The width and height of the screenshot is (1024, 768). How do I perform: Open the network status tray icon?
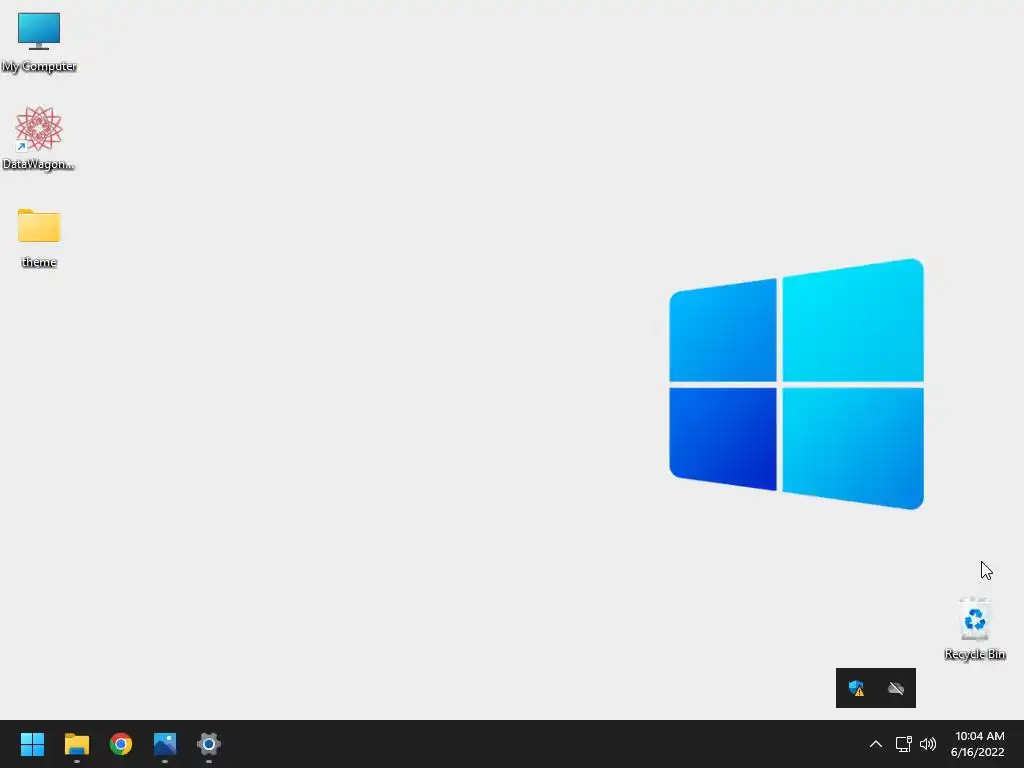click(903, 744)
